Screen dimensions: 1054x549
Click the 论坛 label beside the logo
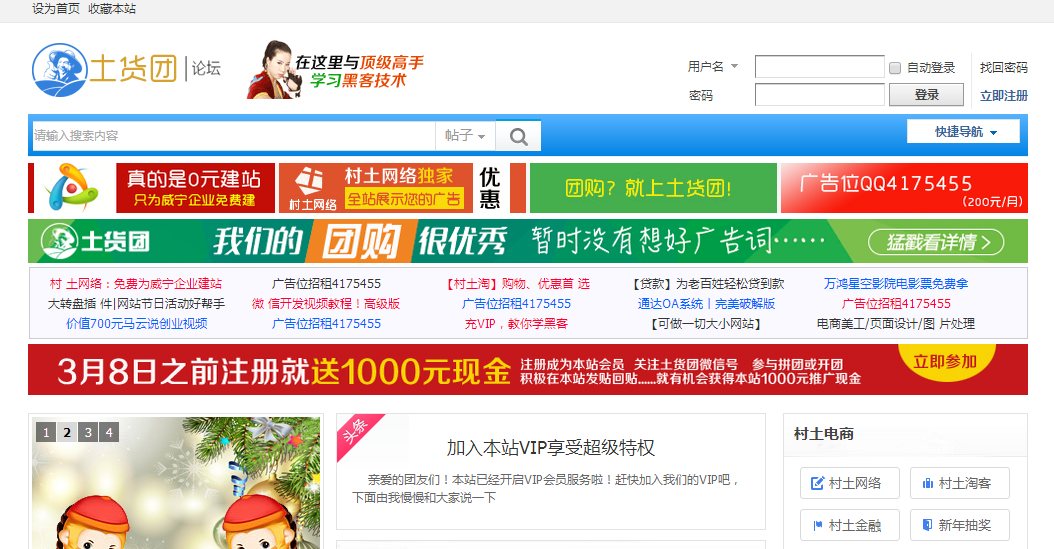(x=206, y=68)
